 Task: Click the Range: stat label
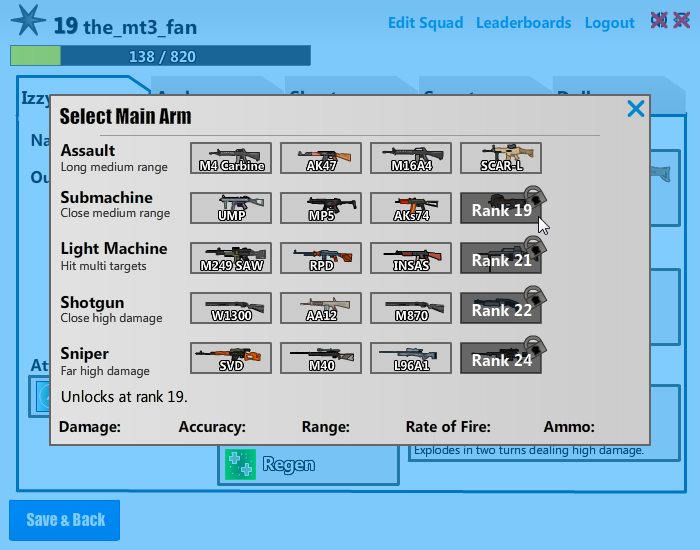coord(325,427)
